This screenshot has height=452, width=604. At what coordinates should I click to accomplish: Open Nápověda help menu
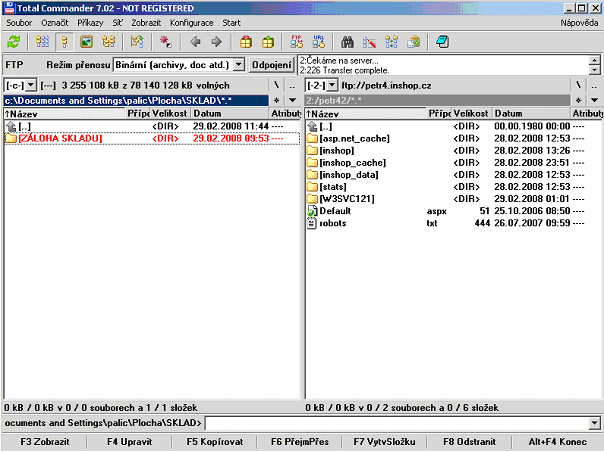tap(579, 23)
